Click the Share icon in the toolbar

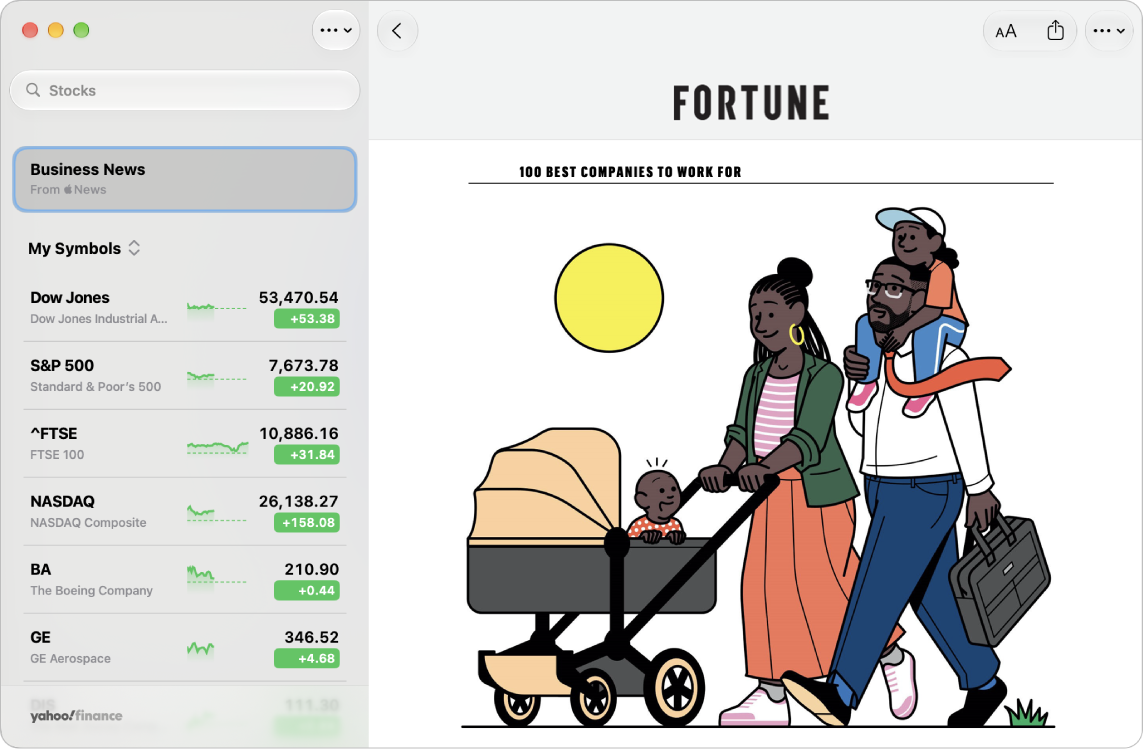pos(1055,31)
